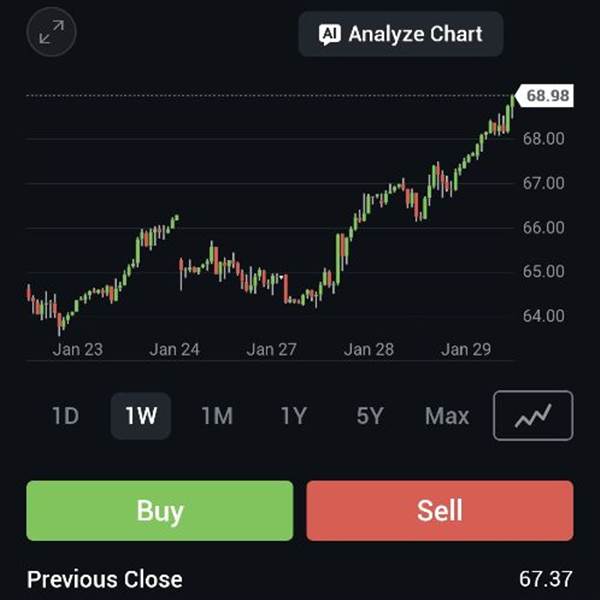Click the 67.37 previous close value
This screenshot has height=600, width=600.
546,579
